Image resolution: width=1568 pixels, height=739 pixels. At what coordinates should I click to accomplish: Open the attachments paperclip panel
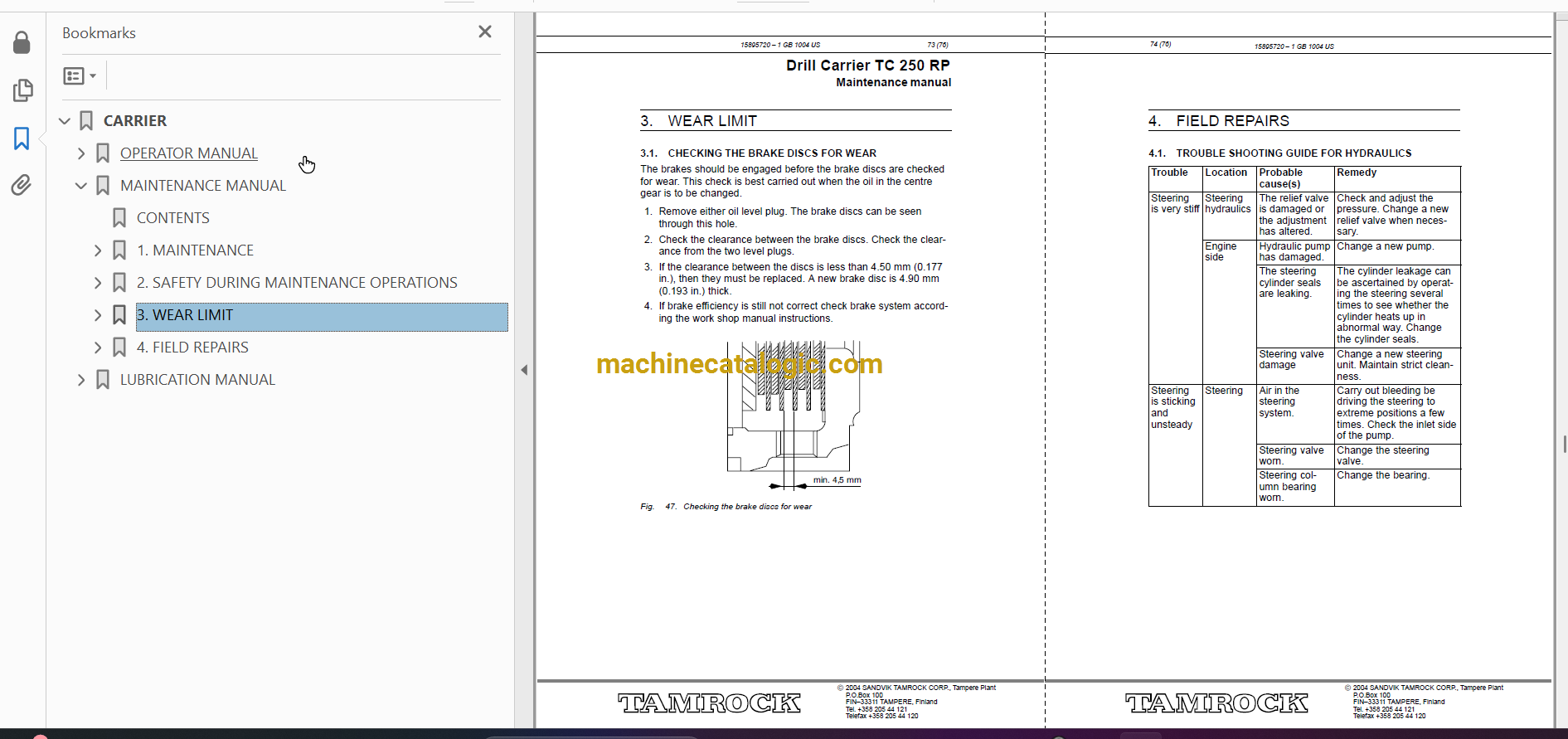pyautogui.click(x=22, y=185)
